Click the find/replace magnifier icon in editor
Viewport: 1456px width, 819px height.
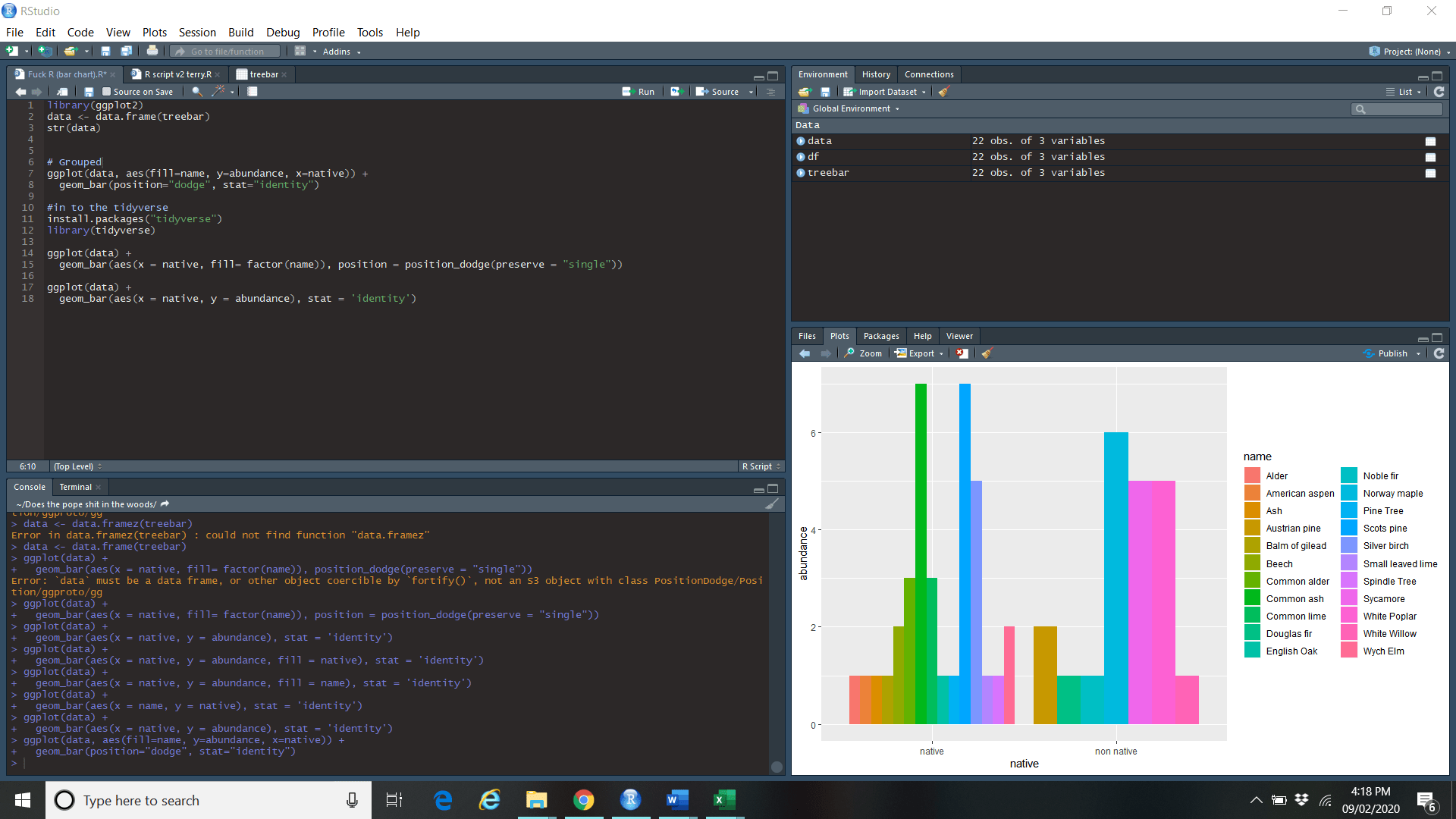click(197, 92)
